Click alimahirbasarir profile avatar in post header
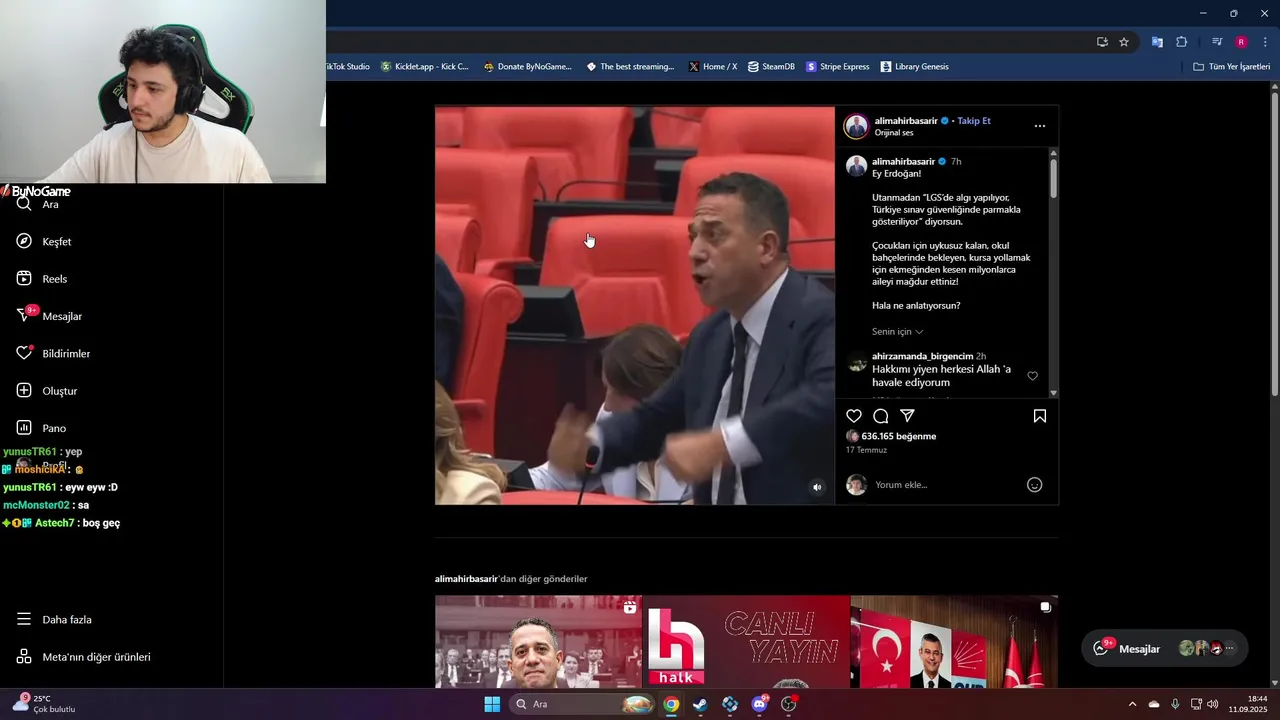This screenshot has height=720, width=1280. 856,126
